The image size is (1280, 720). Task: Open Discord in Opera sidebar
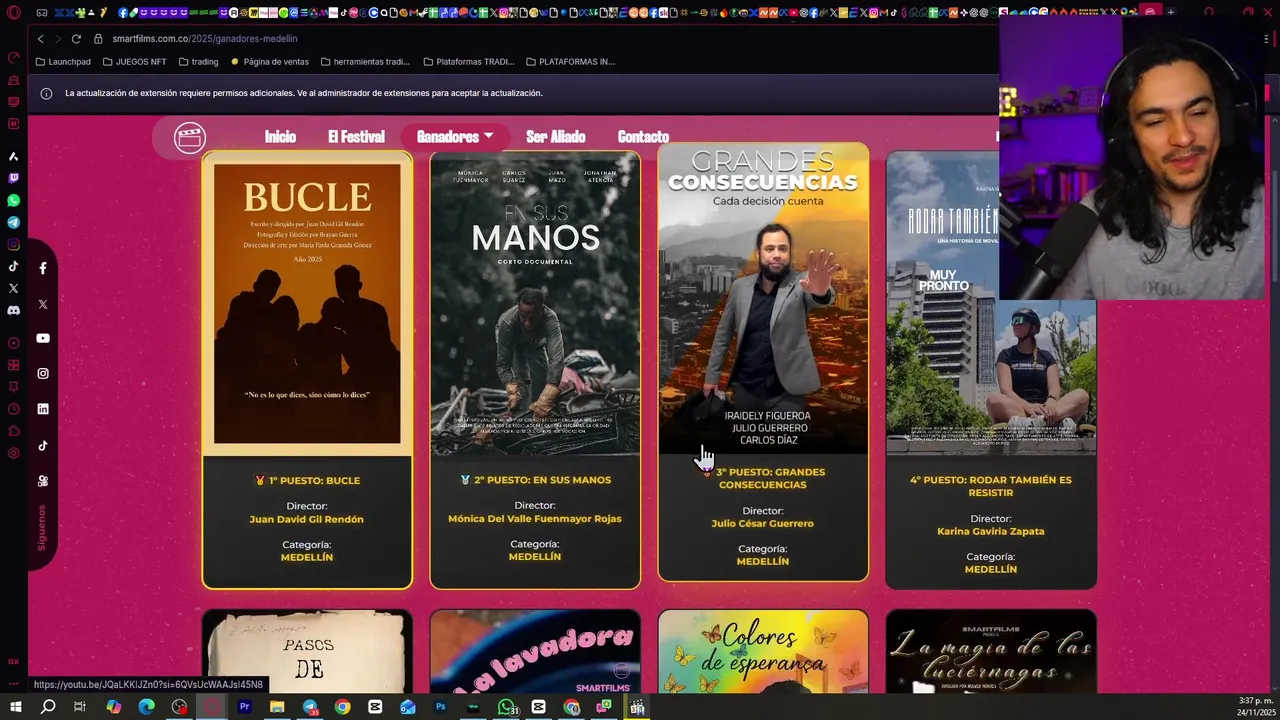[13, 310]
